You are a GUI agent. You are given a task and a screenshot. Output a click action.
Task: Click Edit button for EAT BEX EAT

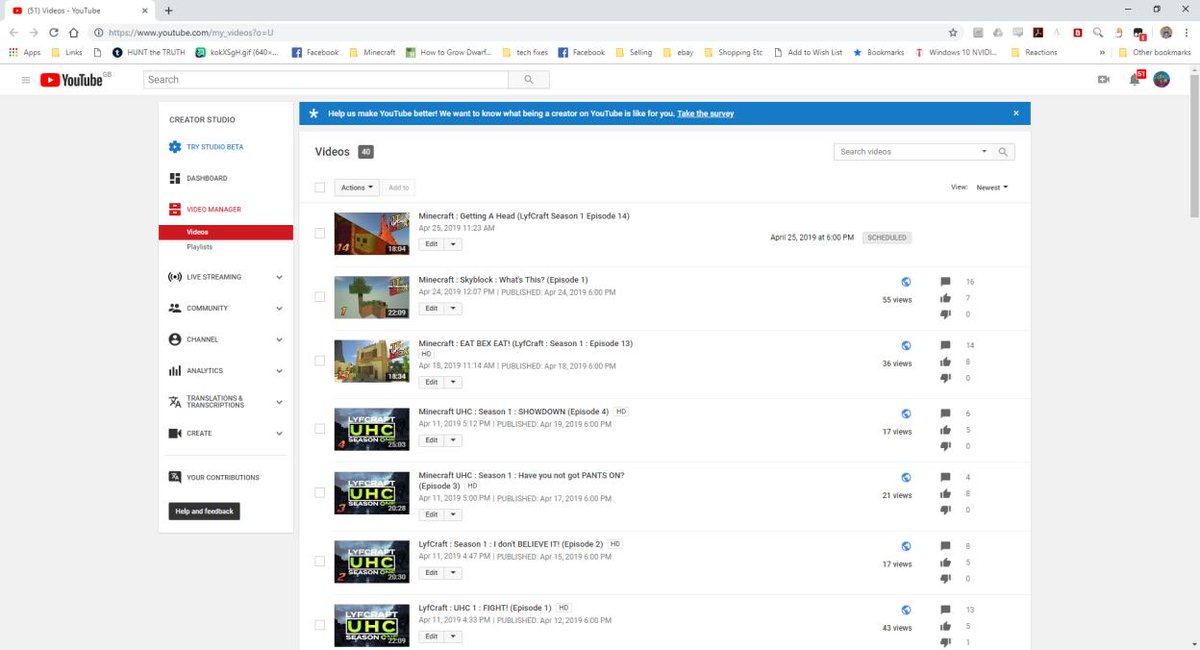[431, 382]
